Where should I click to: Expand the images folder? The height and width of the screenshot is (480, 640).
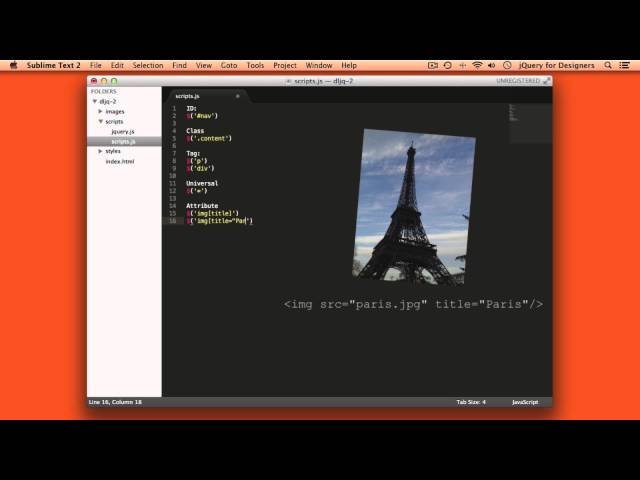click(100, 111)
